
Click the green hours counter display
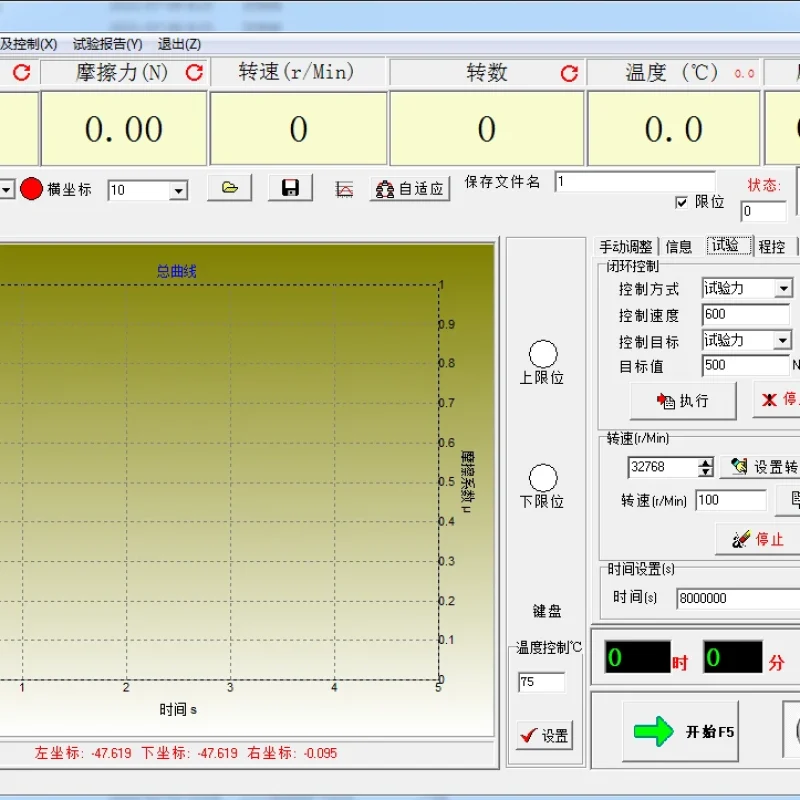pyautogui.click(x=637, y=657)
